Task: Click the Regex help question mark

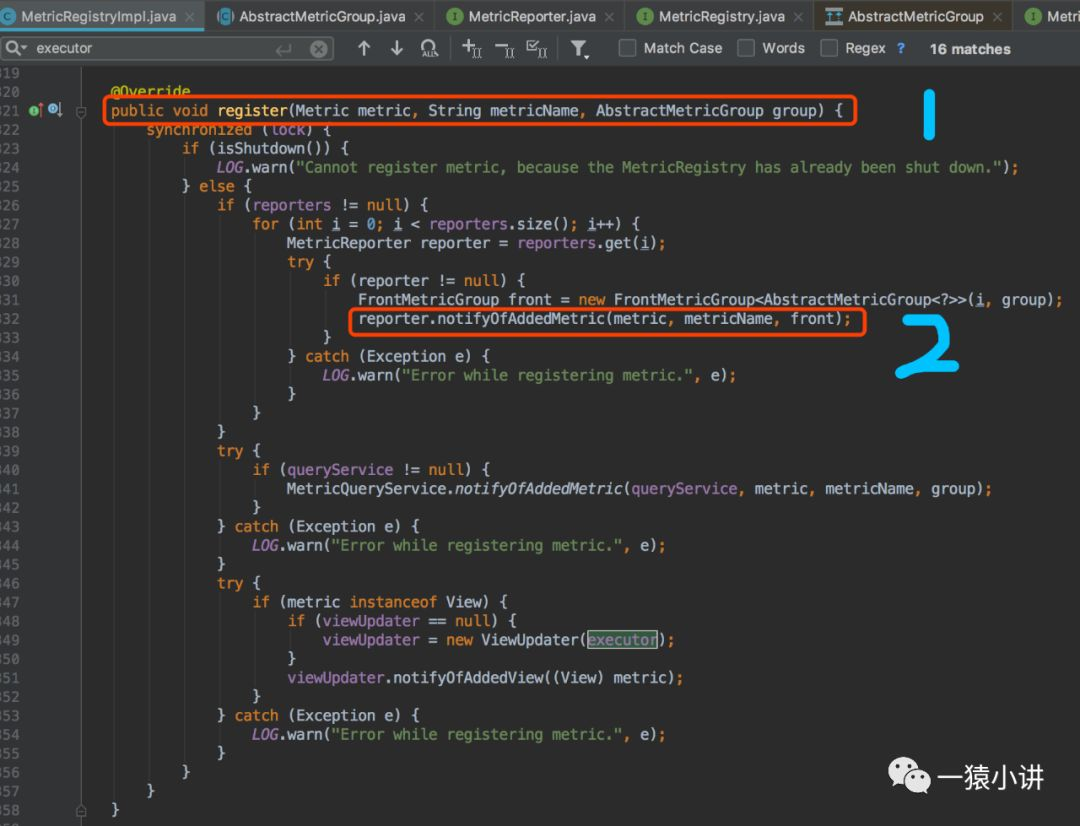Action: point(901,48)
